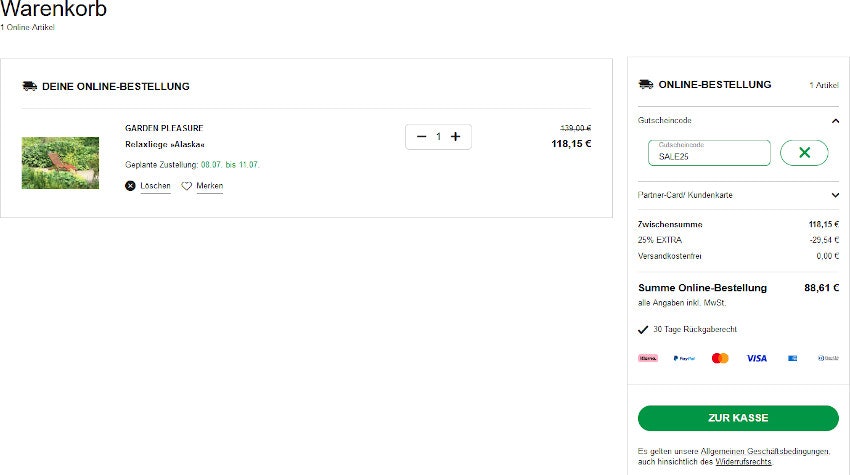
Task: Save item via the Merken link
Action: click(209, 186)
